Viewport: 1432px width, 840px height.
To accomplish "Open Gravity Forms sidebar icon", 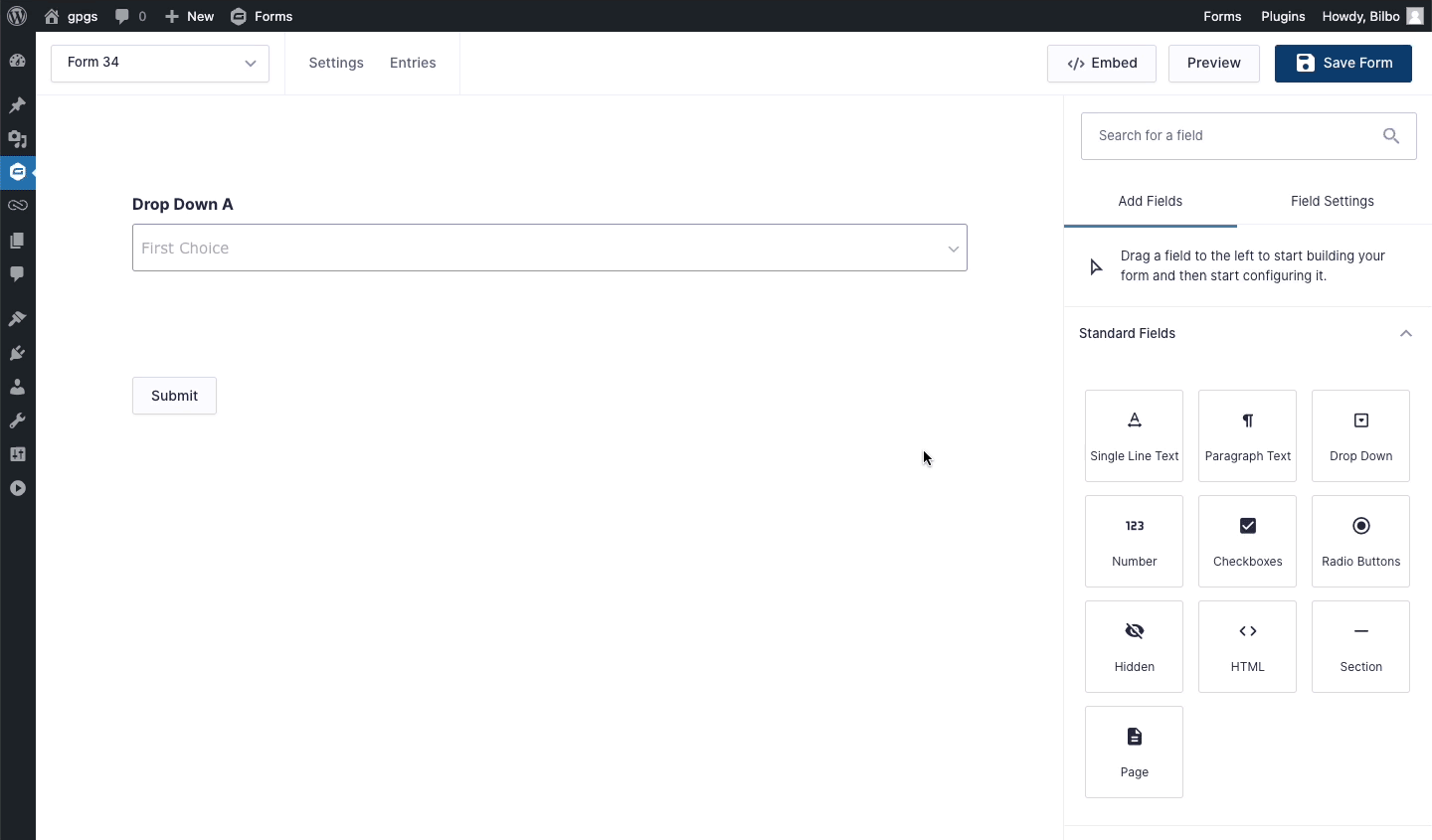I will coord(17,172).
